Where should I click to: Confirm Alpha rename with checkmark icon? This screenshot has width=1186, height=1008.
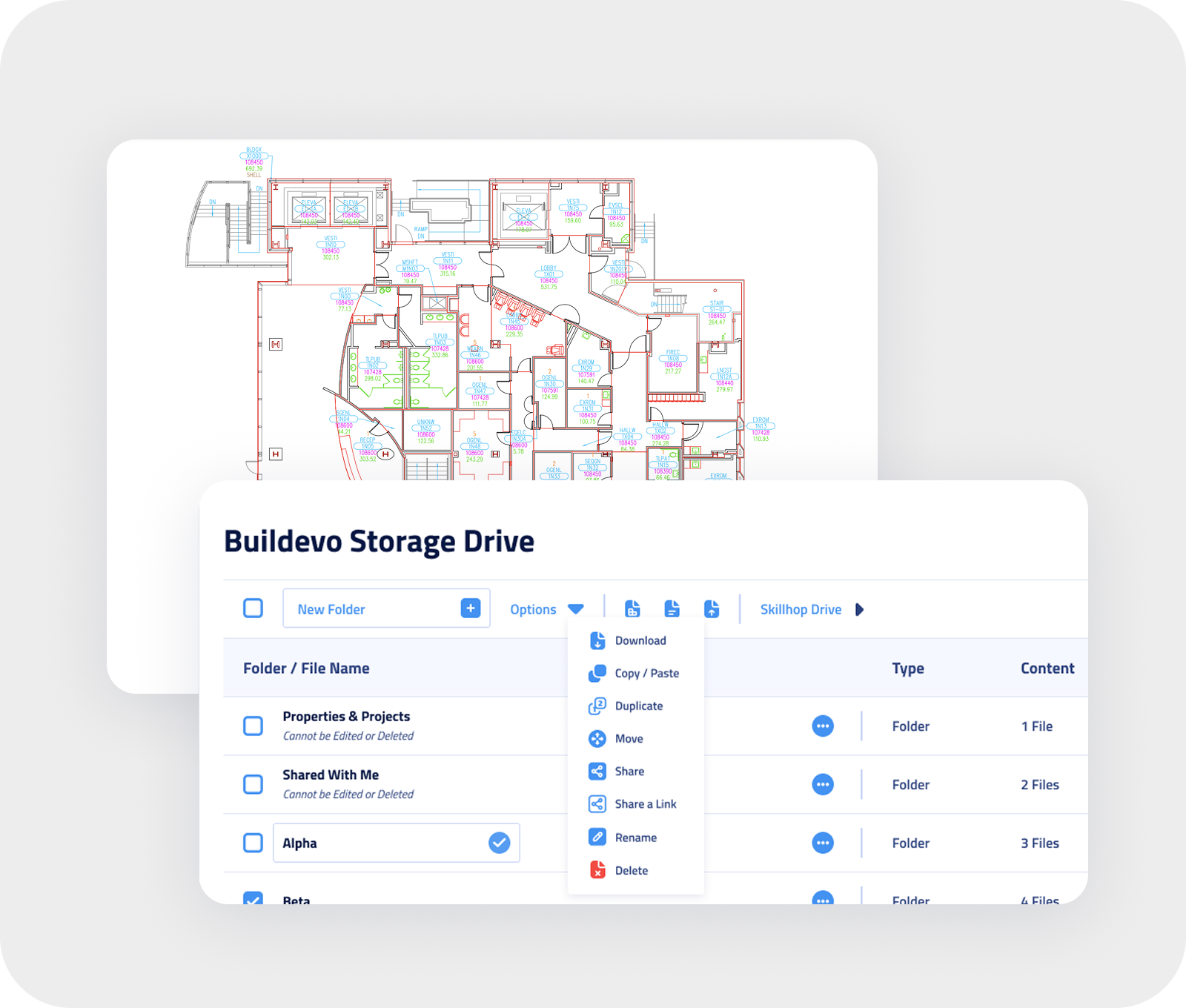pyautogui.click(x=500, y=843)
